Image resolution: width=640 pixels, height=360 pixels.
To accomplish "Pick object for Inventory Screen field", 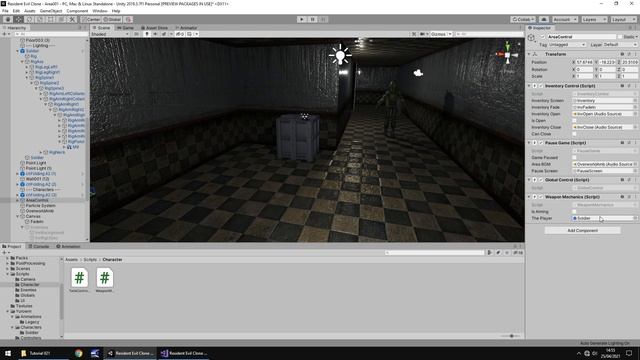I will [635, 100].
